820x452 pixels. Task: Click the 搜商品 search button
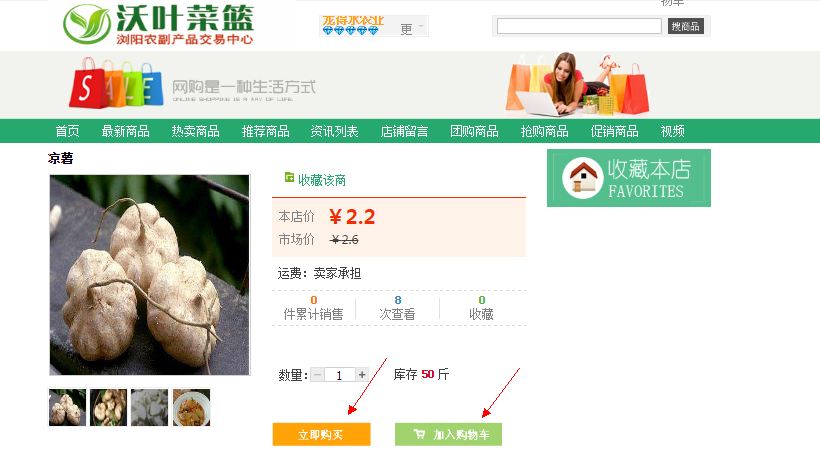[686, 26]
